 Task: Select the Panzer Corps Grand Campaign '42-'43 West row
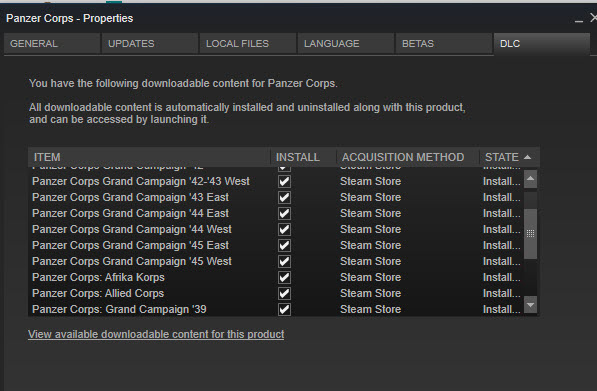tap(276, 182)
